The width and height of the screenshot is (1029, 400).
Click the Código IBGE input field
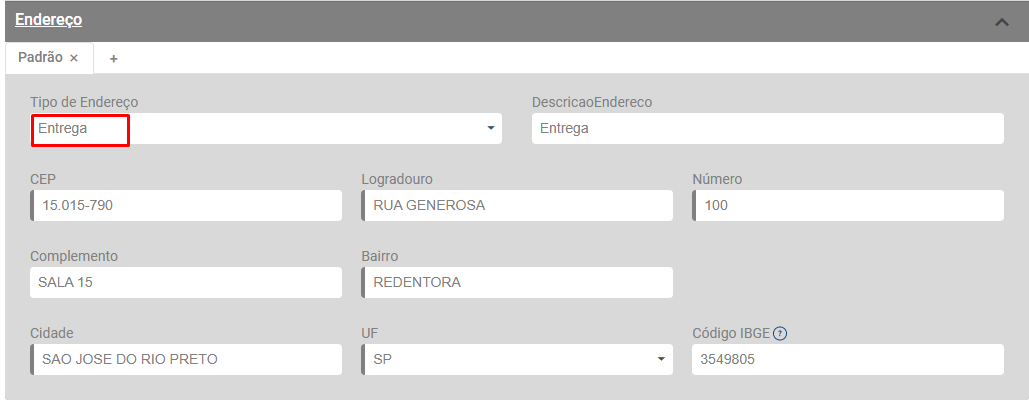847,359
